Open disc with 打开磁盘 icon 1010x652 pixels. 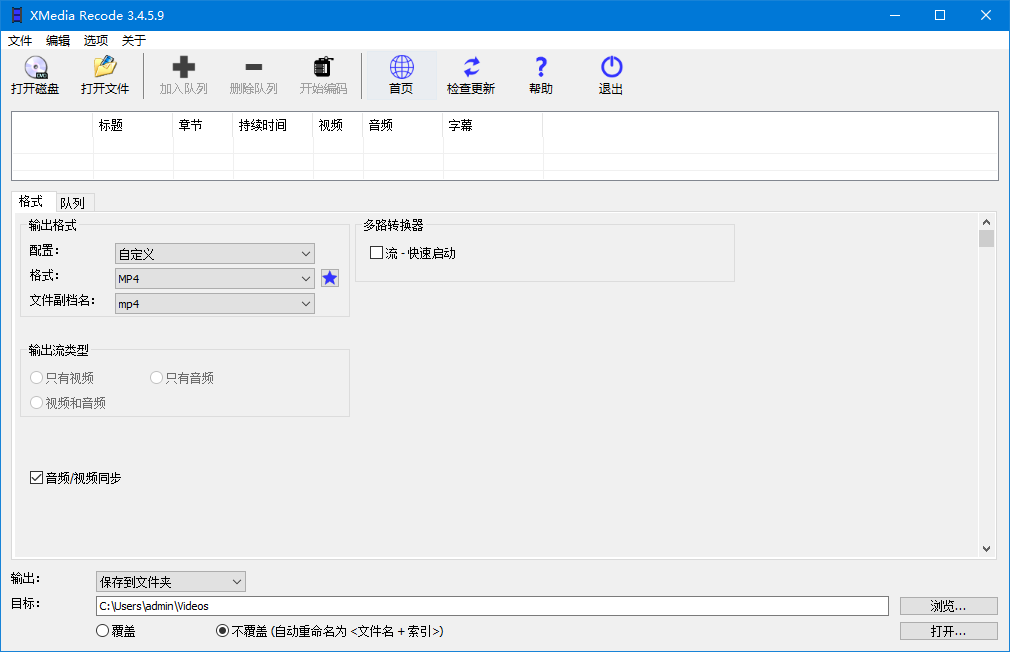point(35,75)
